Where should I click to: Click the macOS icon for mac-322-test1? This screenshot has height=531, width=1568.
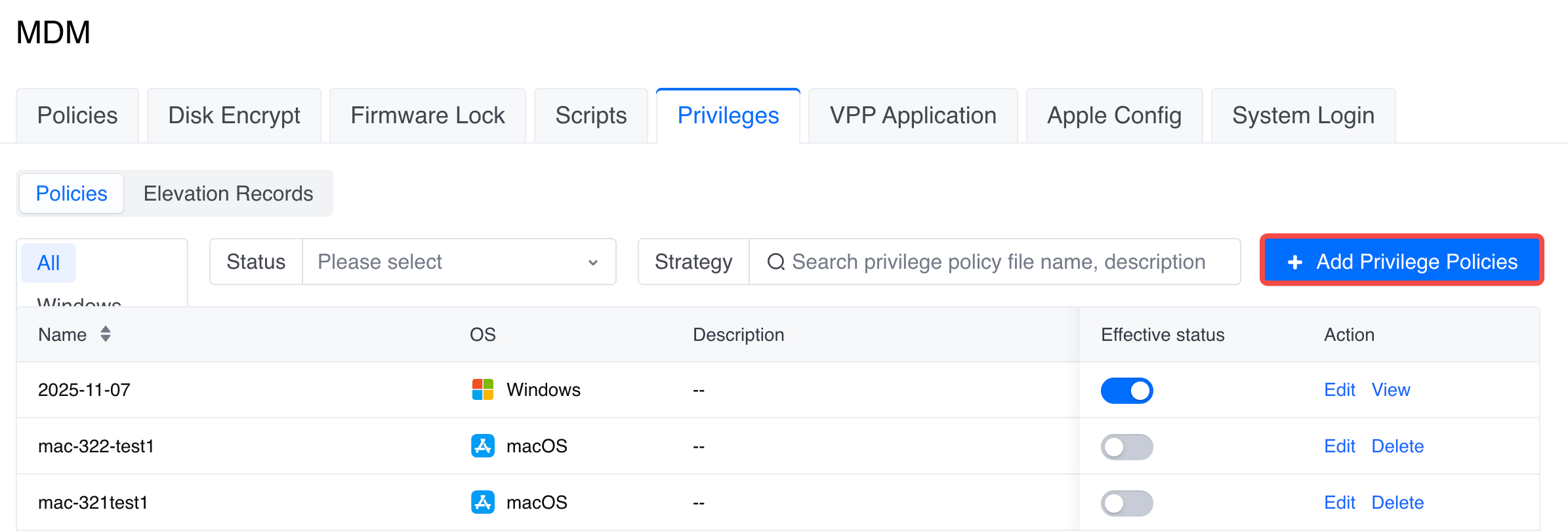point(483,446)
